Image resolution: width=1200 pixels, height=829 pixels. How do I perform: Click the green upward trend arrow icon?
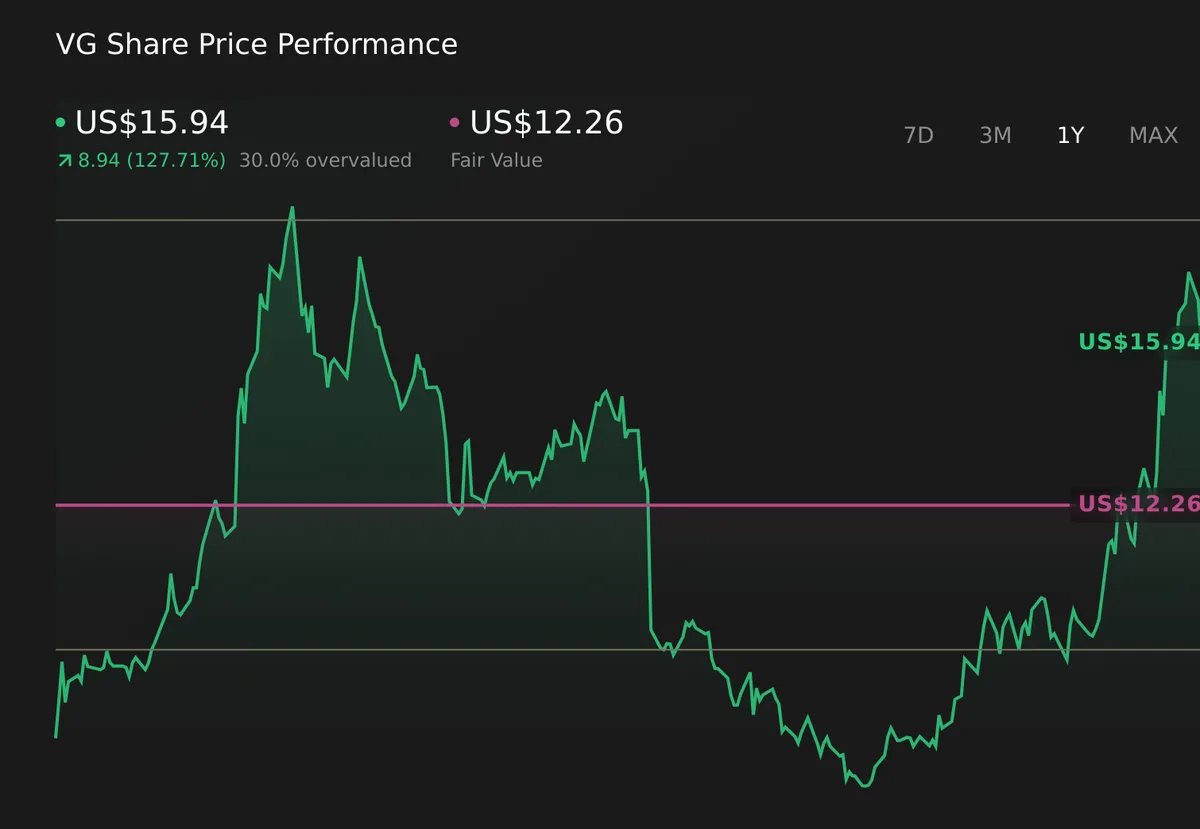(63, 159)
